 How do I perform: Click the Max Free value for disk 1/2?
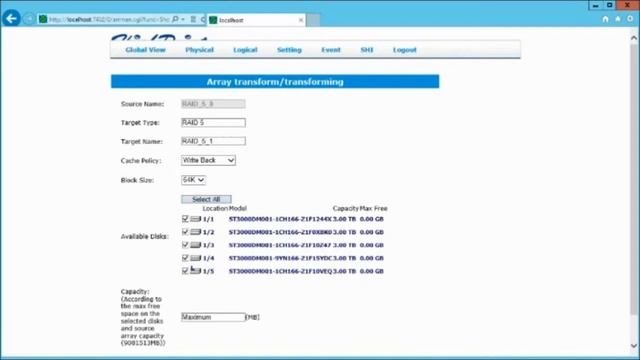click(x=372, y=232)
